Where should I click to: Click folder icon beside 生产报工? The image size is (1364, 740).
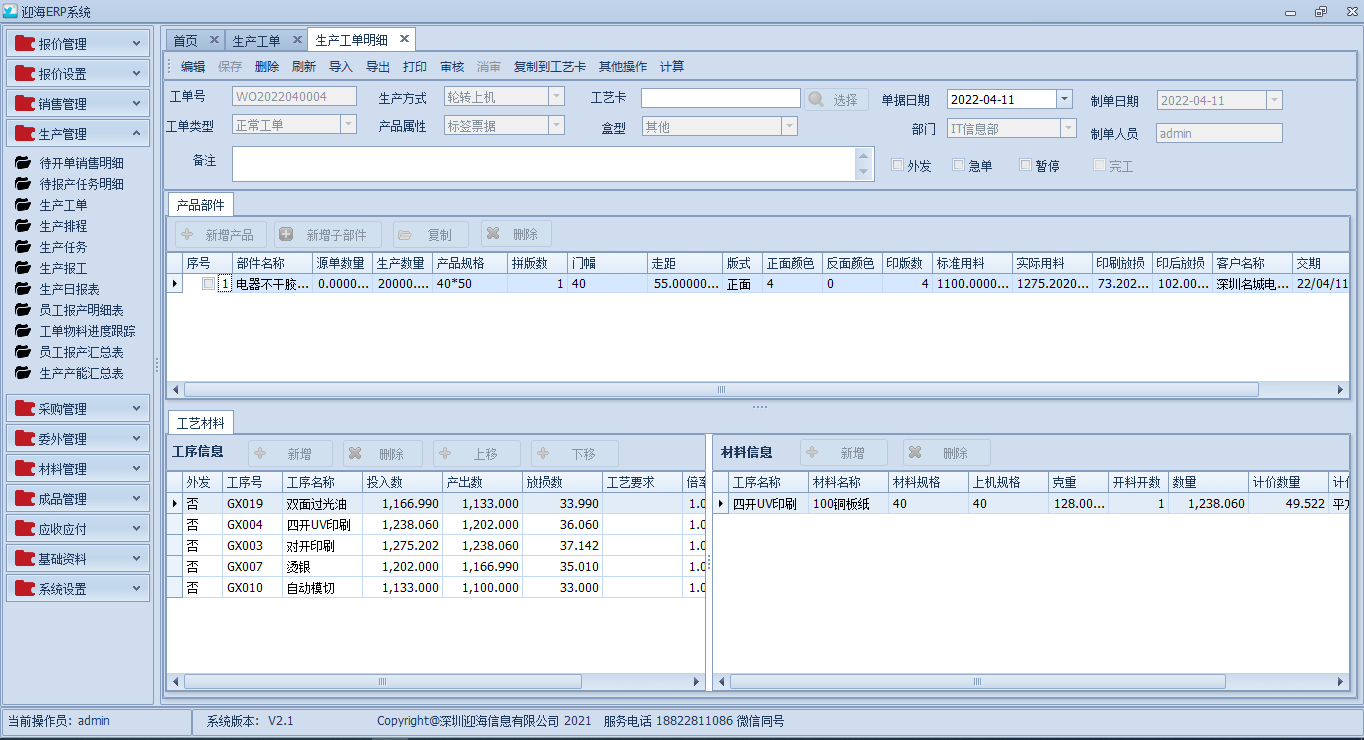click(23, 268)
